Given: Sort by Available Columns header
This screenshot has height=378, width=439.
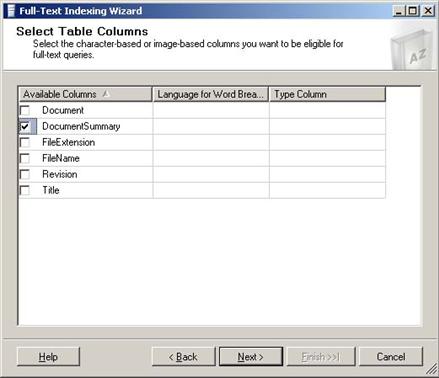Looking at the screenshot, I should pyautogui.click(x=85, y=94).
